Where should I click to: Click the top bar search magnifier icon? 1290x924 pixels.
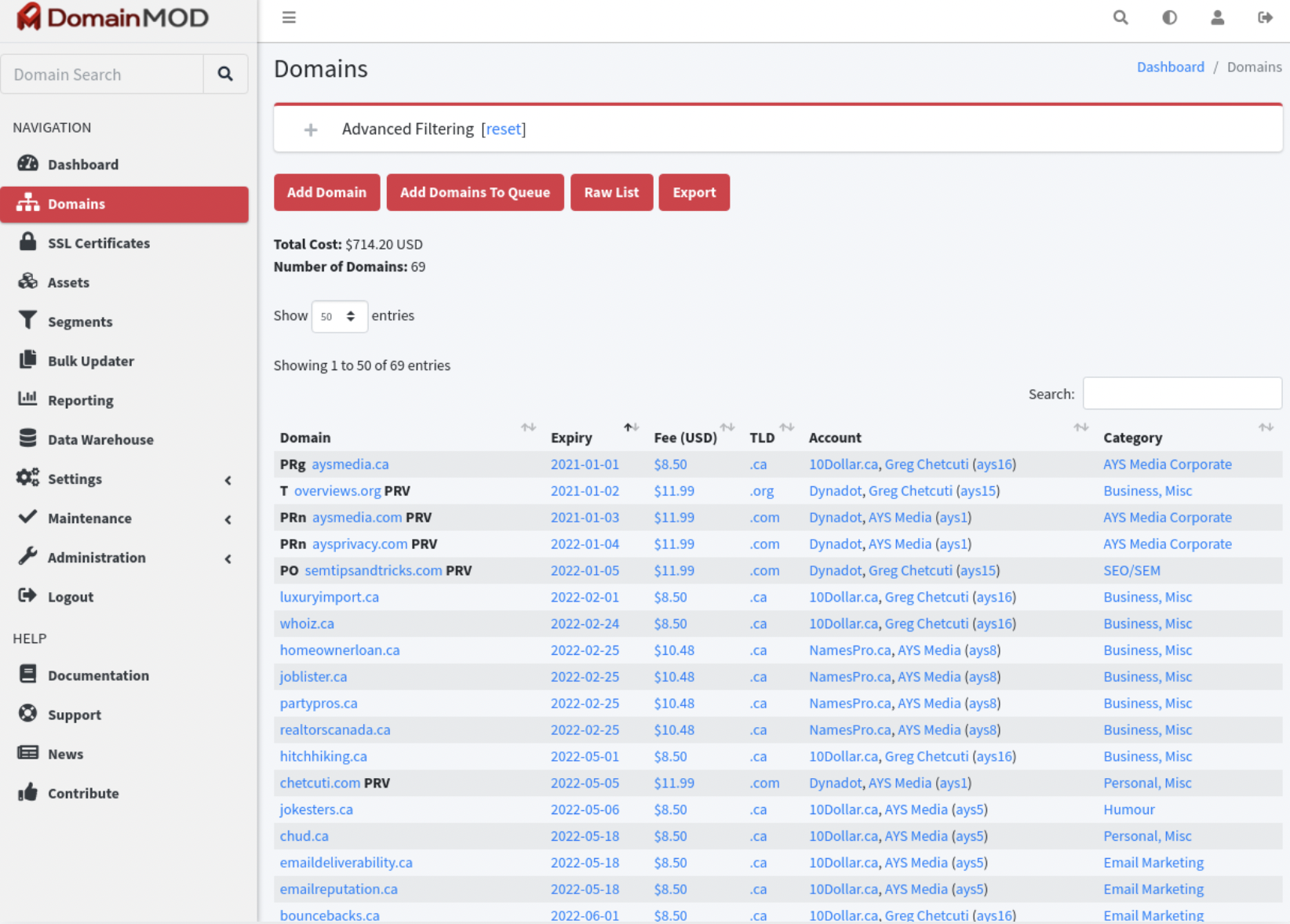[x=1120, y=17]
